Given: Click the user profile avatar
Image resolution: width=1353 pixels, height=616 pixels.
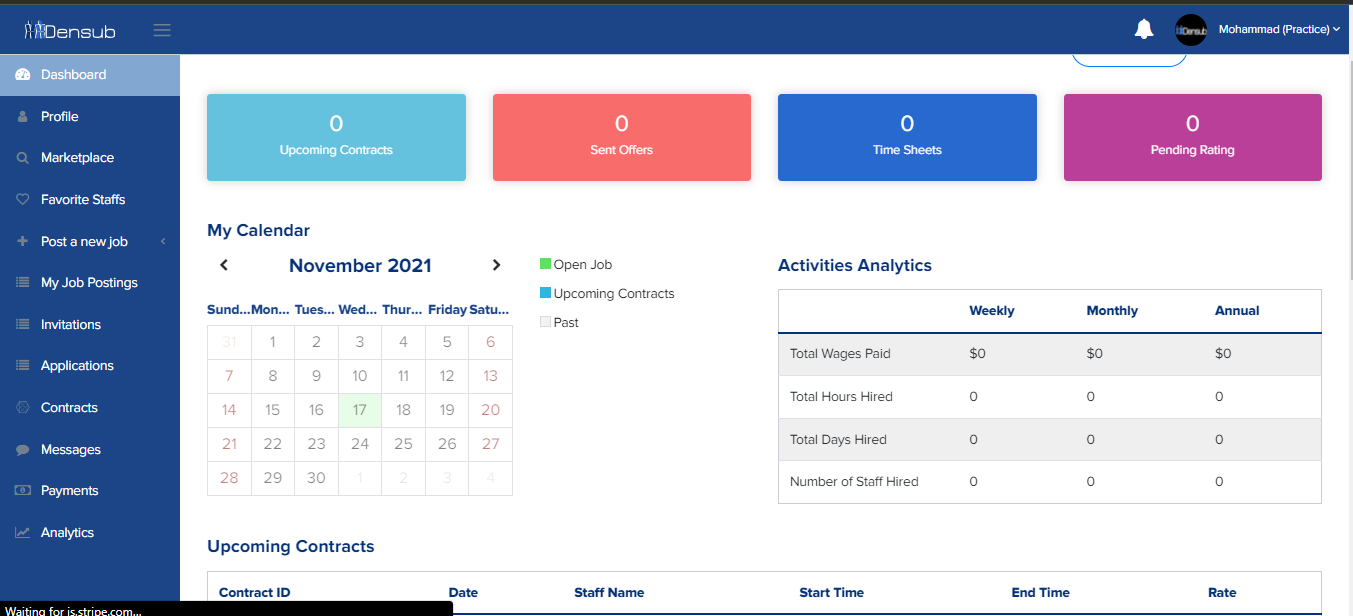Looking at the screenshot, I should 1191,30.
